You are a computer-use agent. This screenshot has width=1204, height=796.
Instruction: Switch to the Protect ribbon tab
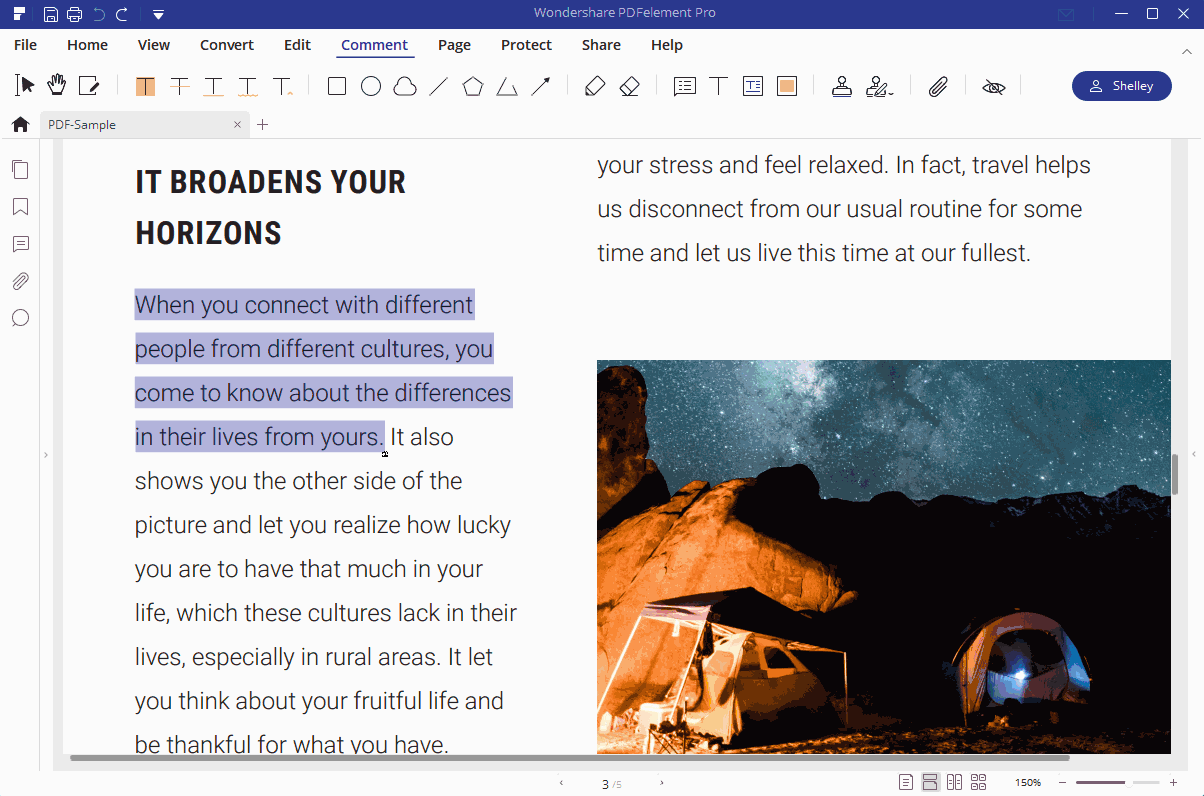tap(526, 45)
